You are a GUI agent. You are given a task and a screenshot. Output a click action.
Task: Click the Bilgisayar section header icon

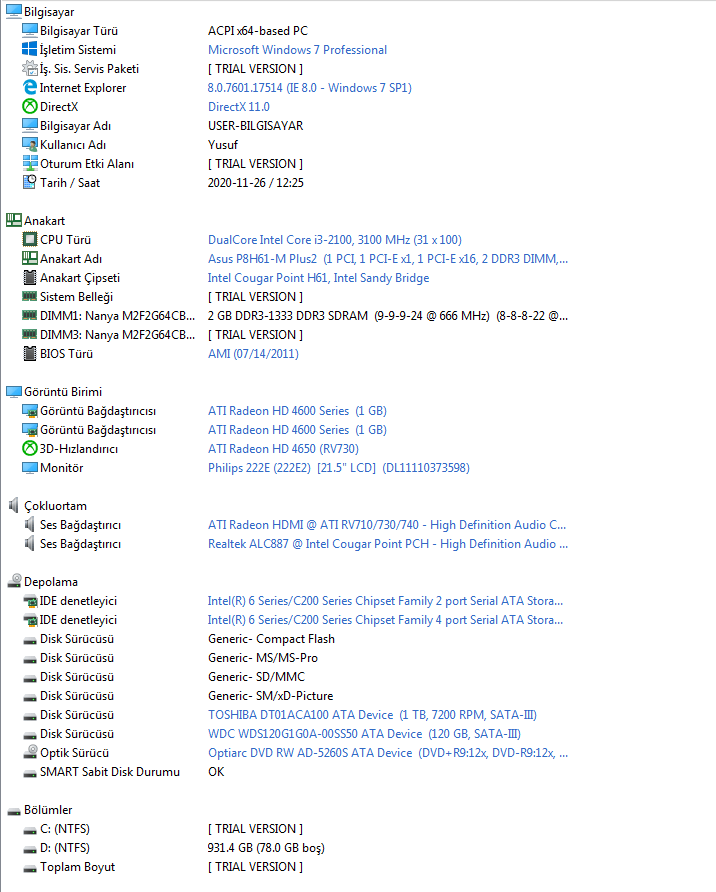(x=14, y=11)
